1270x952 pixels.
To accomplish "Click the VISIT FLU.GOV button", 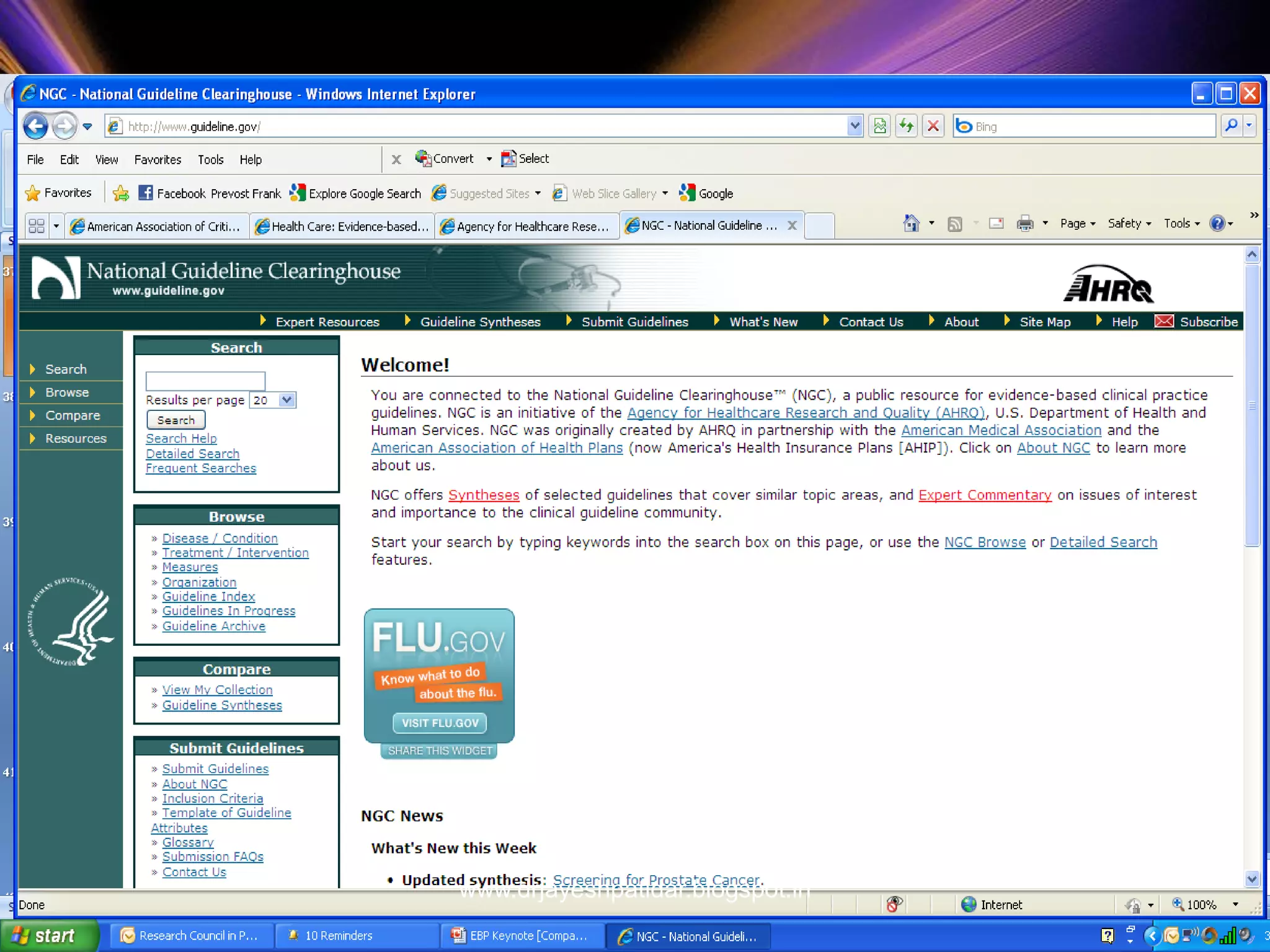I will [x=440, y=723].
